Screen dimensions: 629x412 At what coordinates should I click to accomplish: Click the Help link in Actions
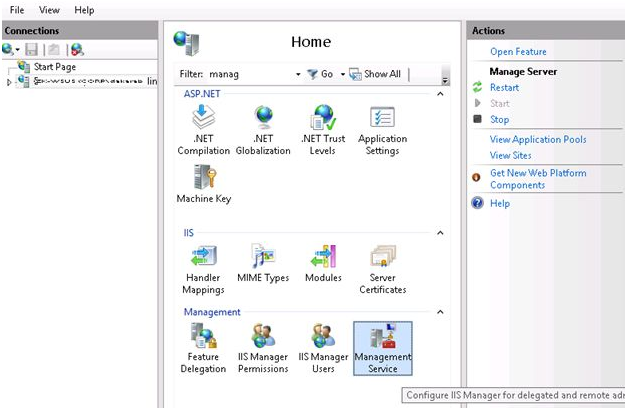500,203
